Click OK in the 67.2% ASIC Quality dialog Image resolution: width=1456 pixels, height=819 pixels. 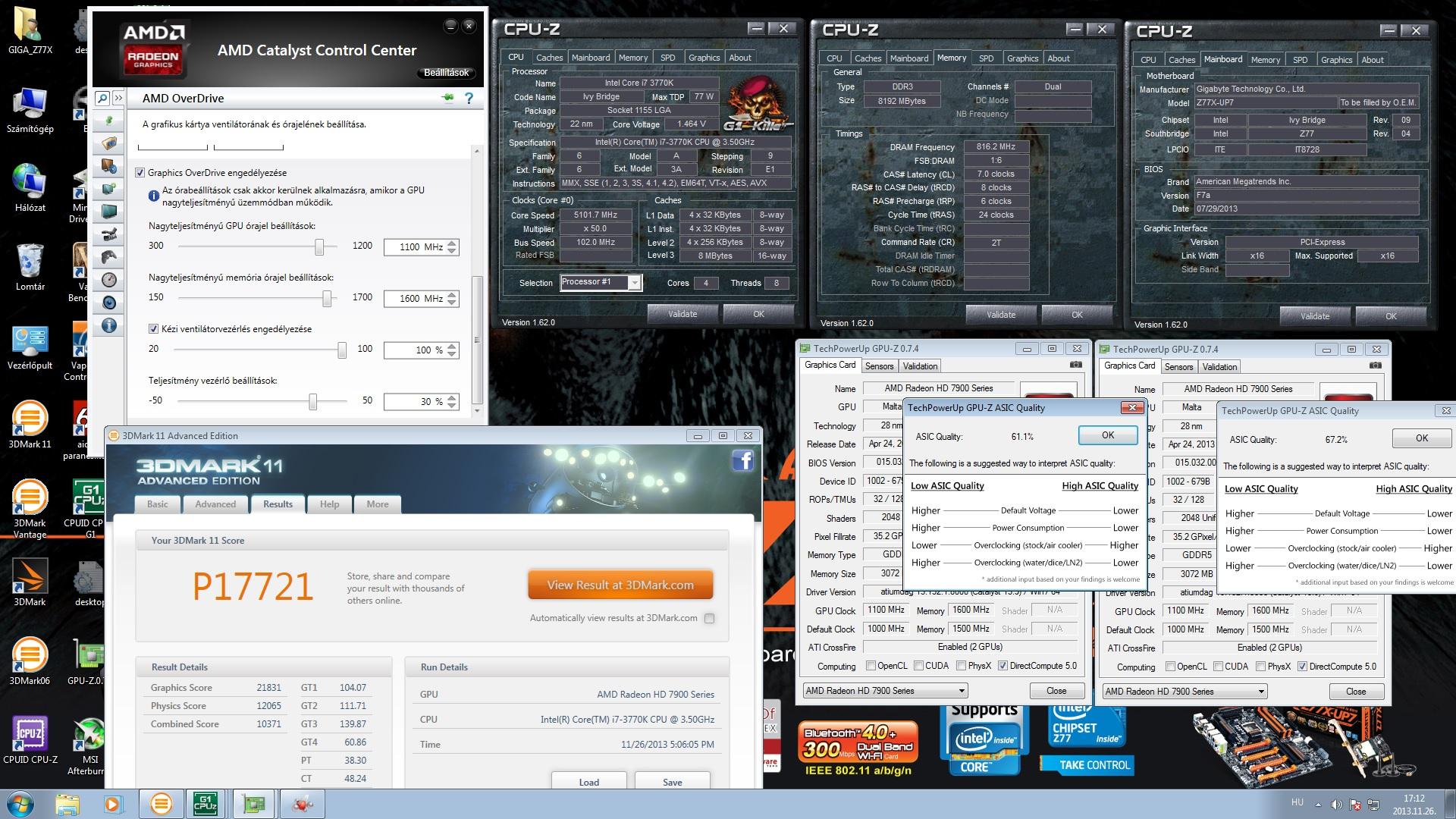1422,438
